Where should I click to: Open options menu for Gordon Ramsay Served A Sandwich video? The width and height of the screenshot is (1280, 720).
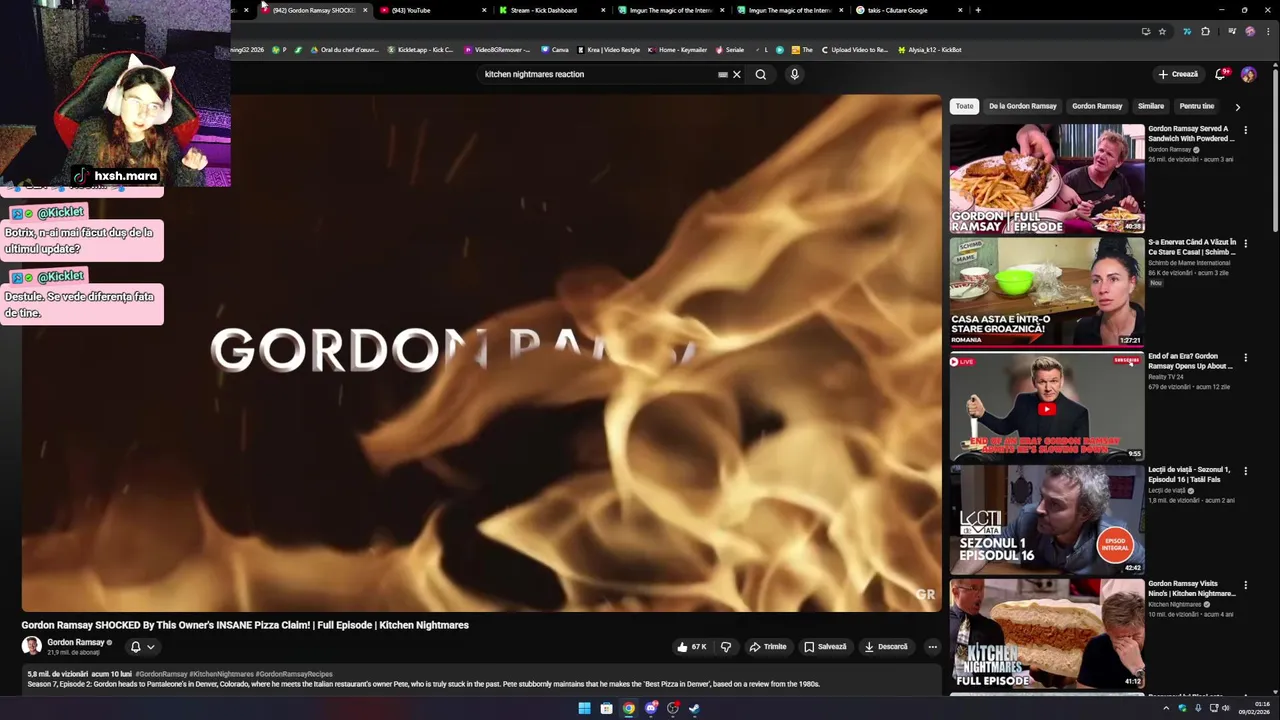(1245, 130)
